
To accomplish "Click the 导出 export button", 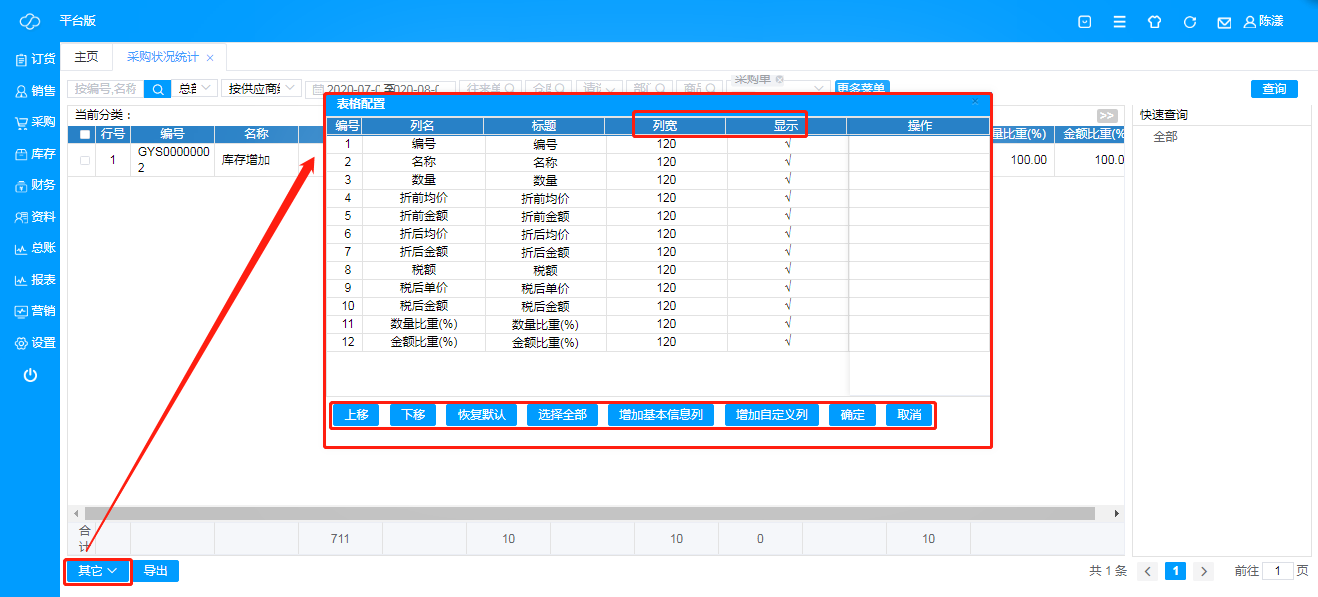I will coord(155,571).
